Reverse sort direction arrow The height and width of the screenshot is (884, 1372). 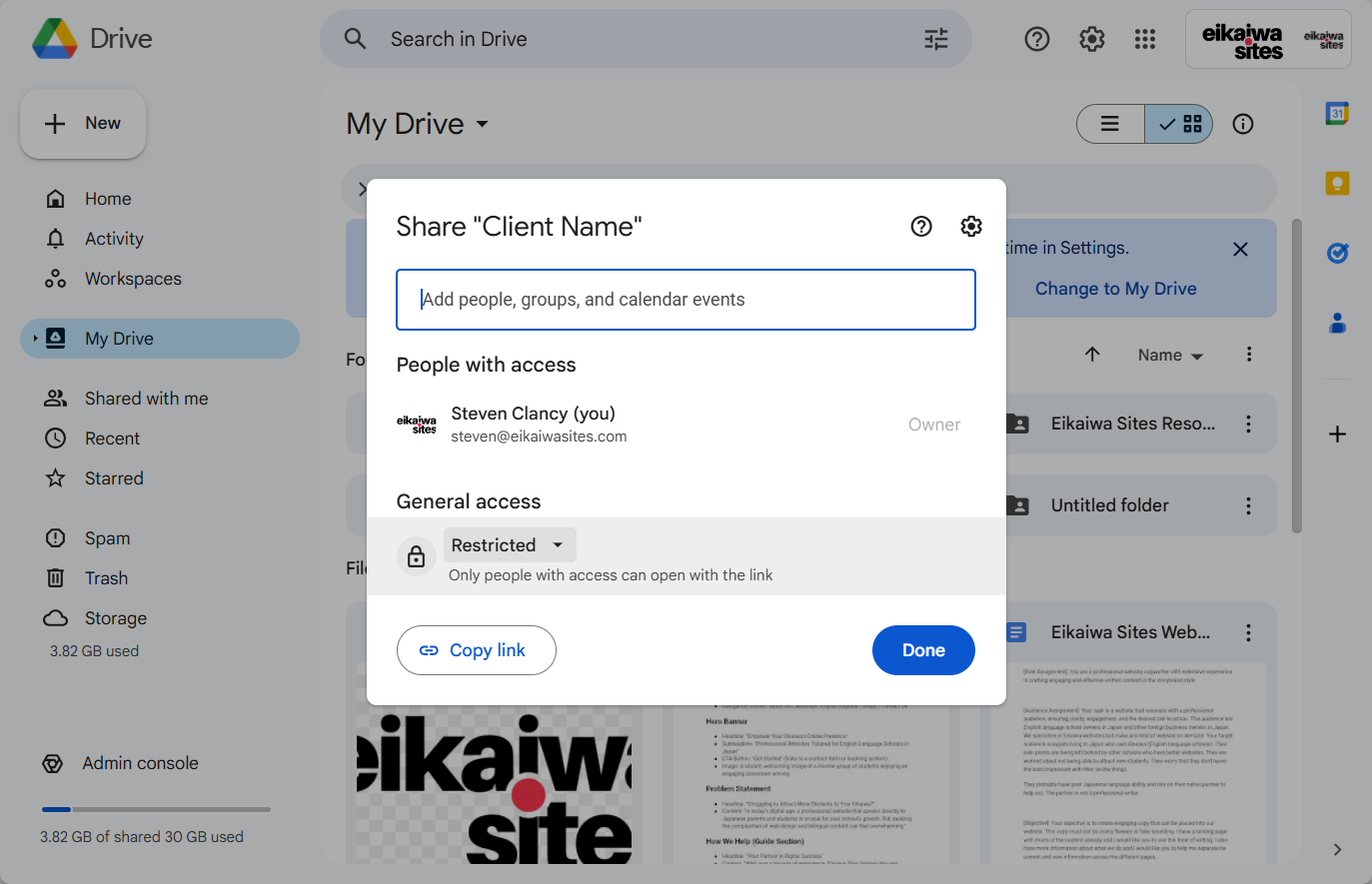(x=1092, y=355)
